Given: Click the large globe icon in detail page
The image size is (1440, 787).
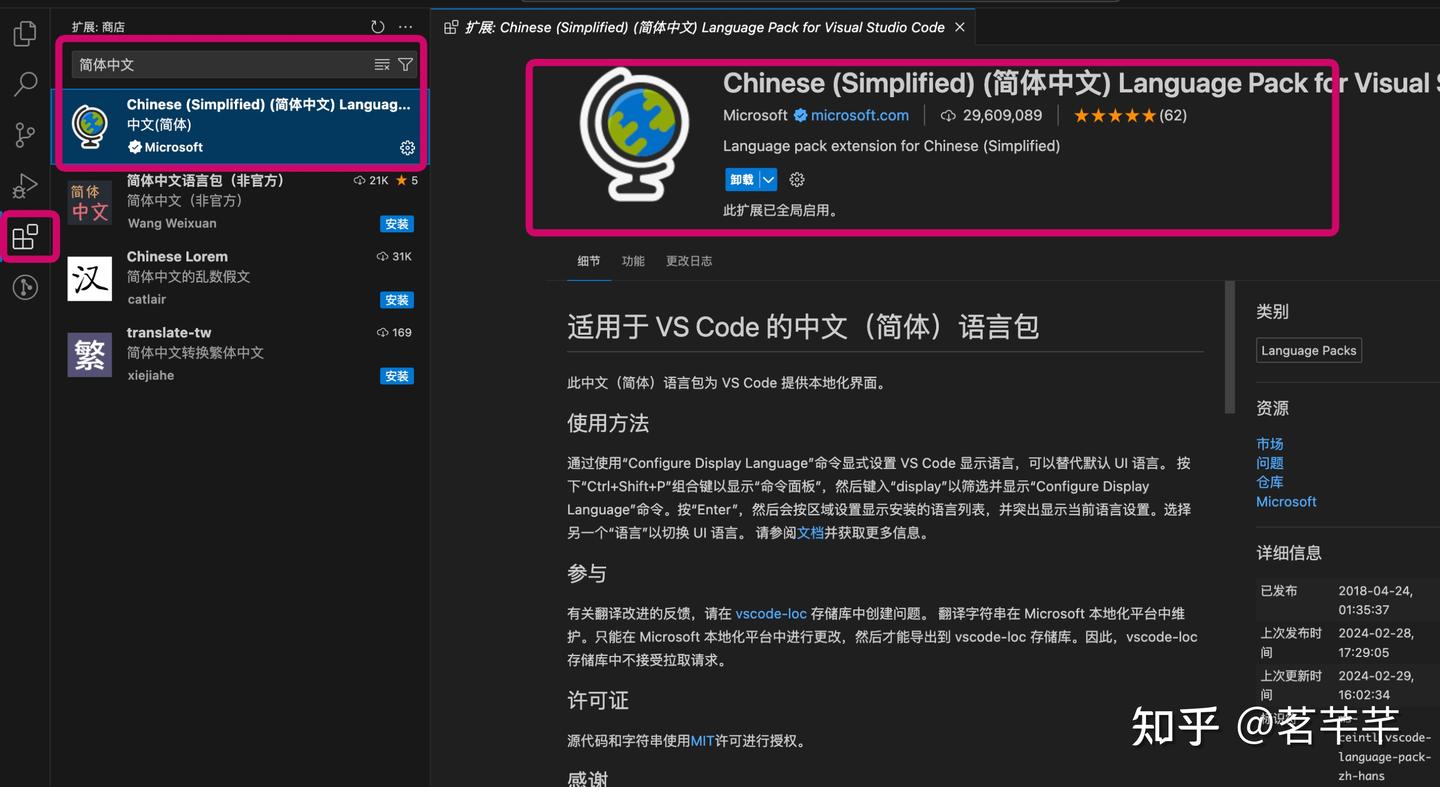Looking at the screenshot, I should (634, 134).
